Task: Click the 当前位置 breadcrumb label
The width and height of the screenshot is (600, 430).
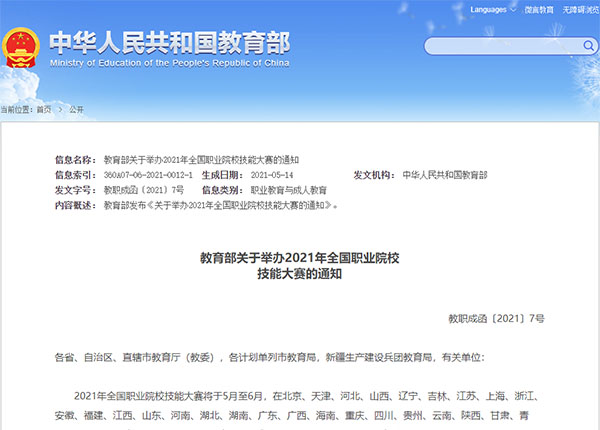Action: 16,110
